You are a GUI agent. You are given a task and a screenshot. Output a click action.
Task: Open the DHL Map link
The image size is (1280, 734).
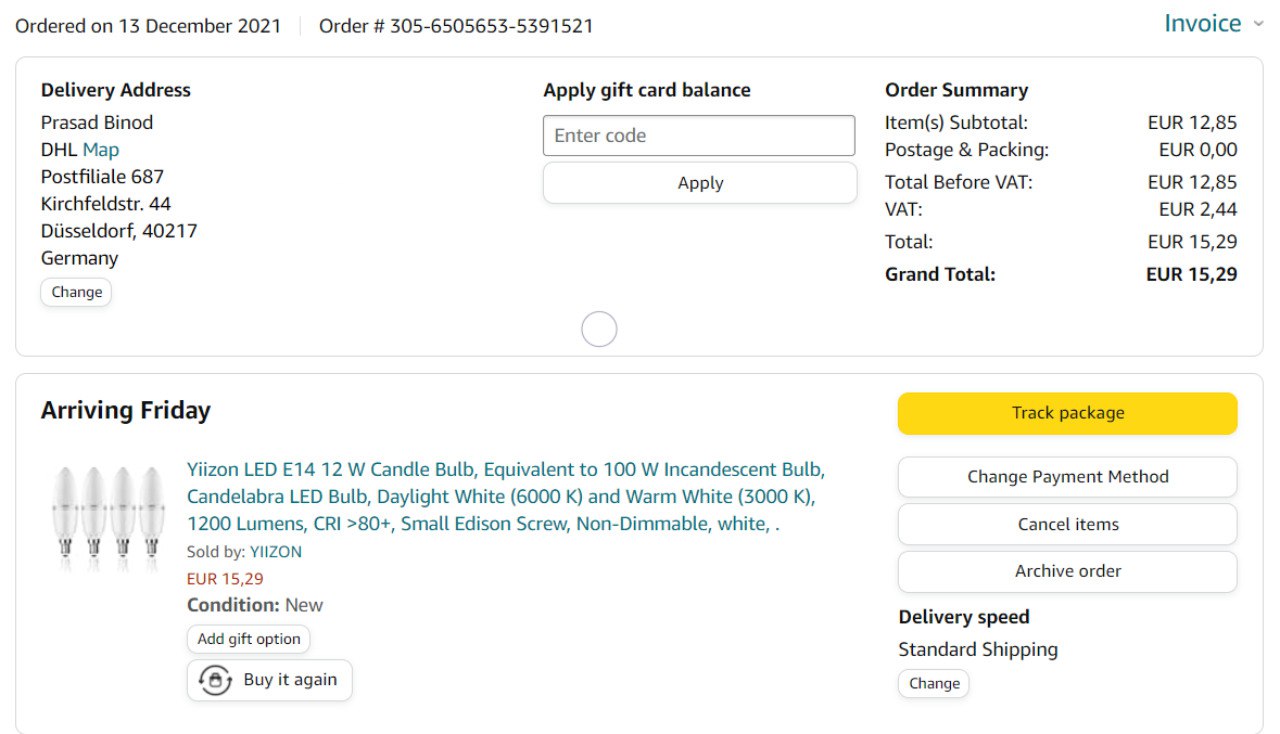coord(100,150)
